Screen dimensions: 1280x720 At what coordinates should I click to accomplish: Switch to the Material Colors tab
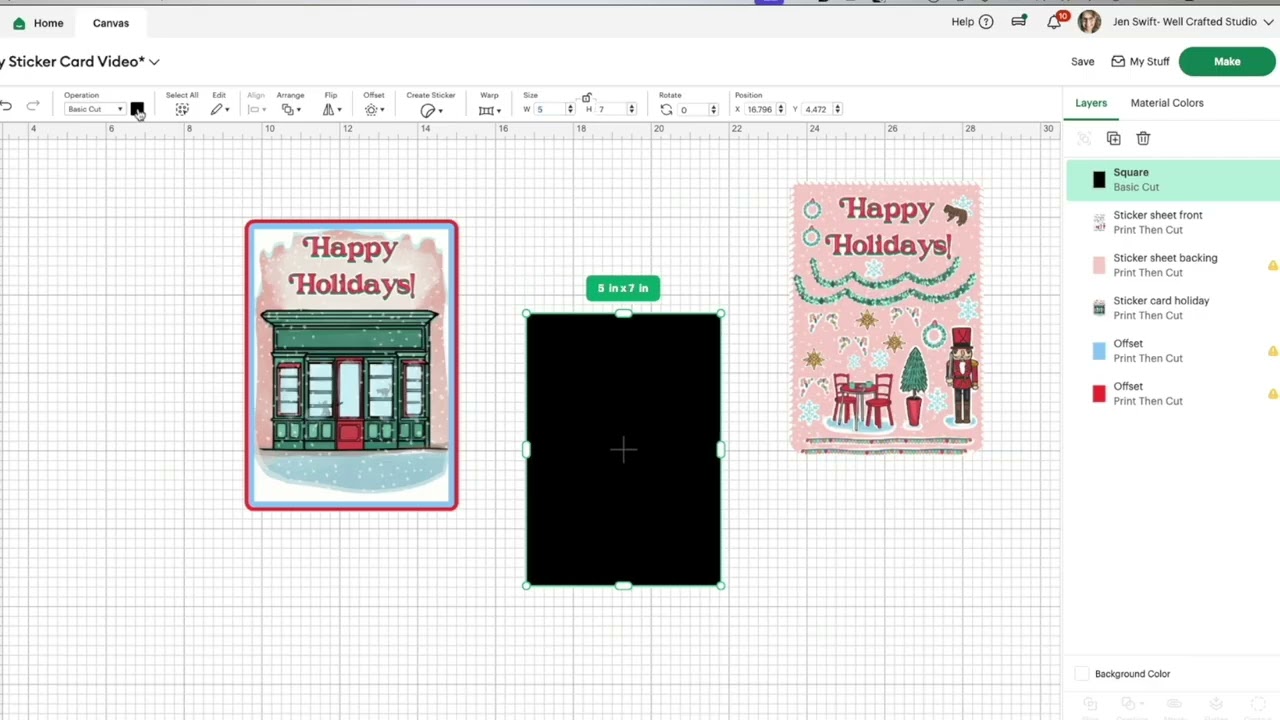click(1167, 103)
